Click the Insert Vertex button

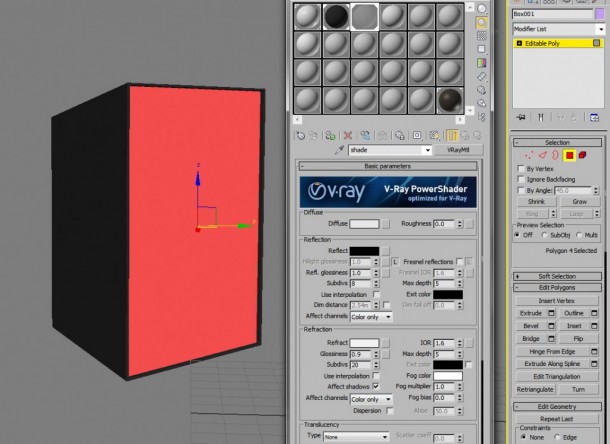point(557,301)
